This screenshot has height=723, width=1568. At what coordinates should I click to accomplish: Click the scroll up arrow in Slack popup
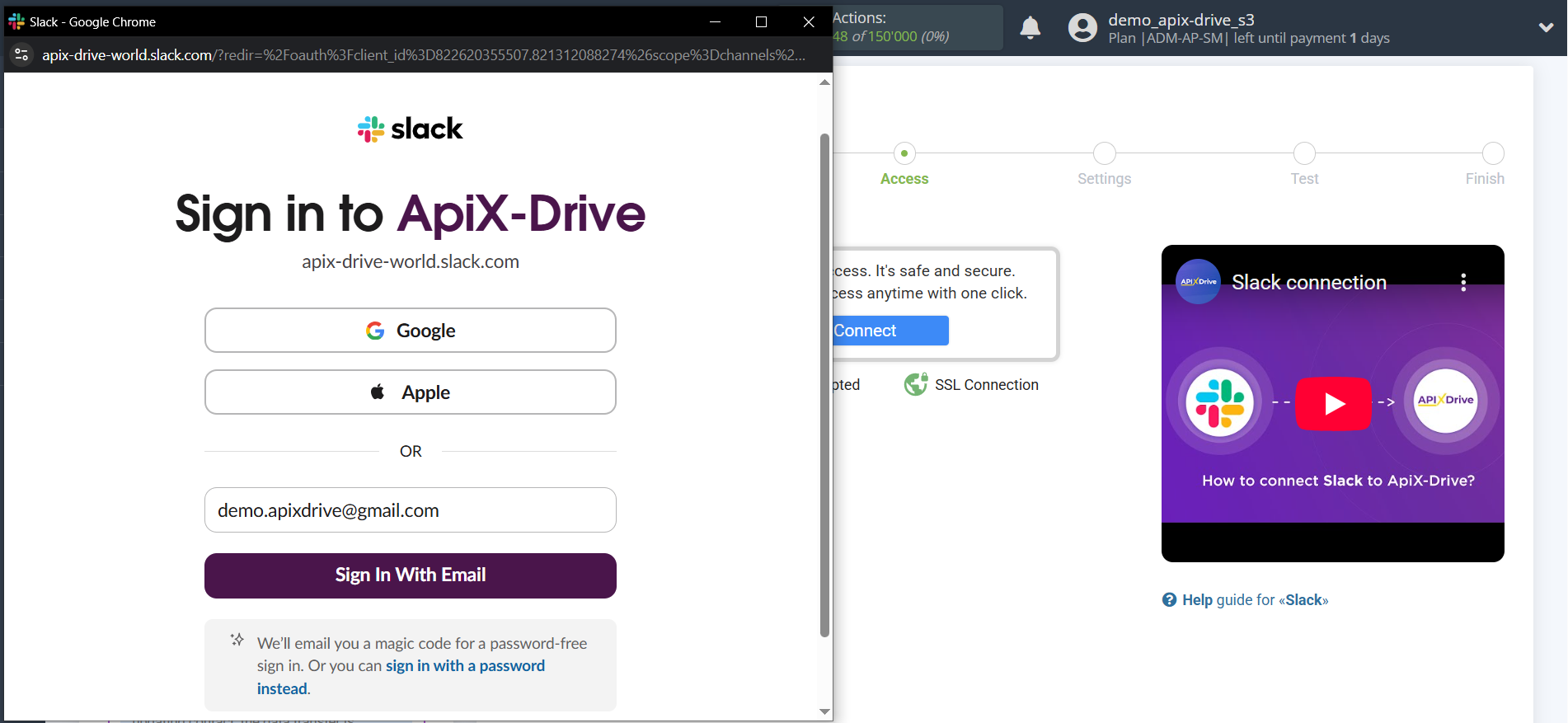[x=824, y=82]
